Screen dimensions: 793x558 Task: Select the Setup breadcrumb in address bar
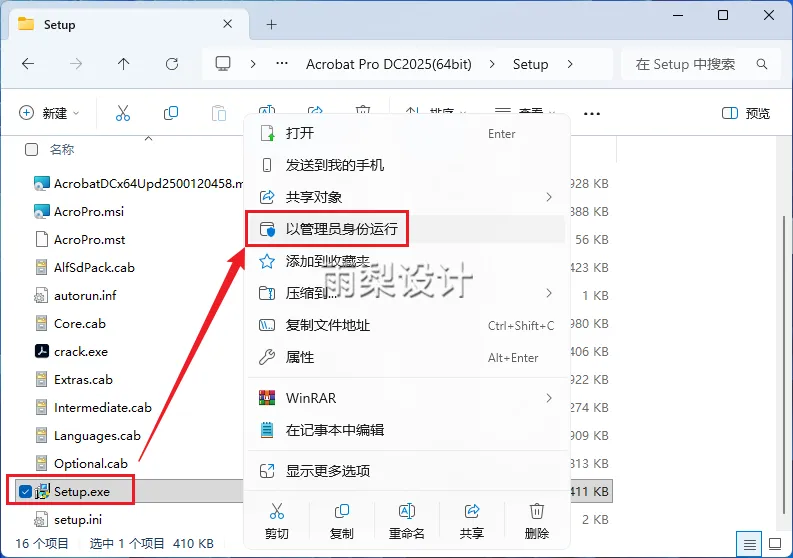tap(530, 64)
